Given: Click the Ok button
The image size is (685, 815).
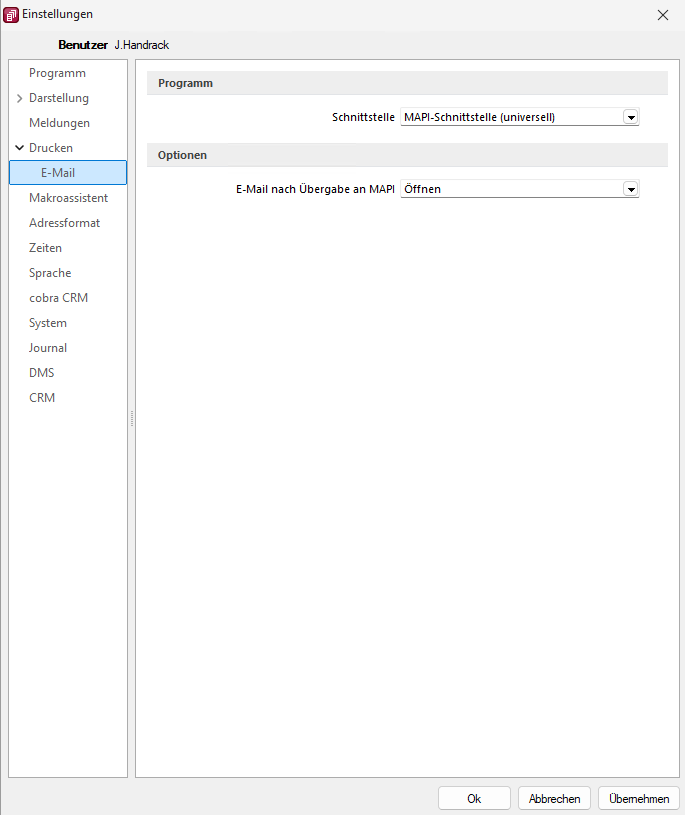Looking at the screenshot, I should coord(474,799).
